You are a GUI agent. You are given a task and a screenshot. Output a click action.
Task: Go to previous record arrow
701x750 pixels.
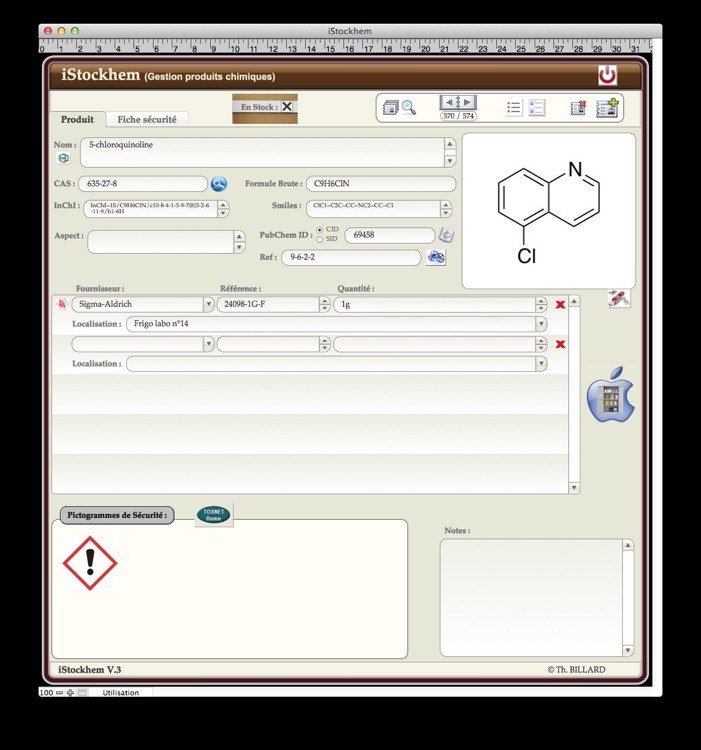click(x=449, y=102)
